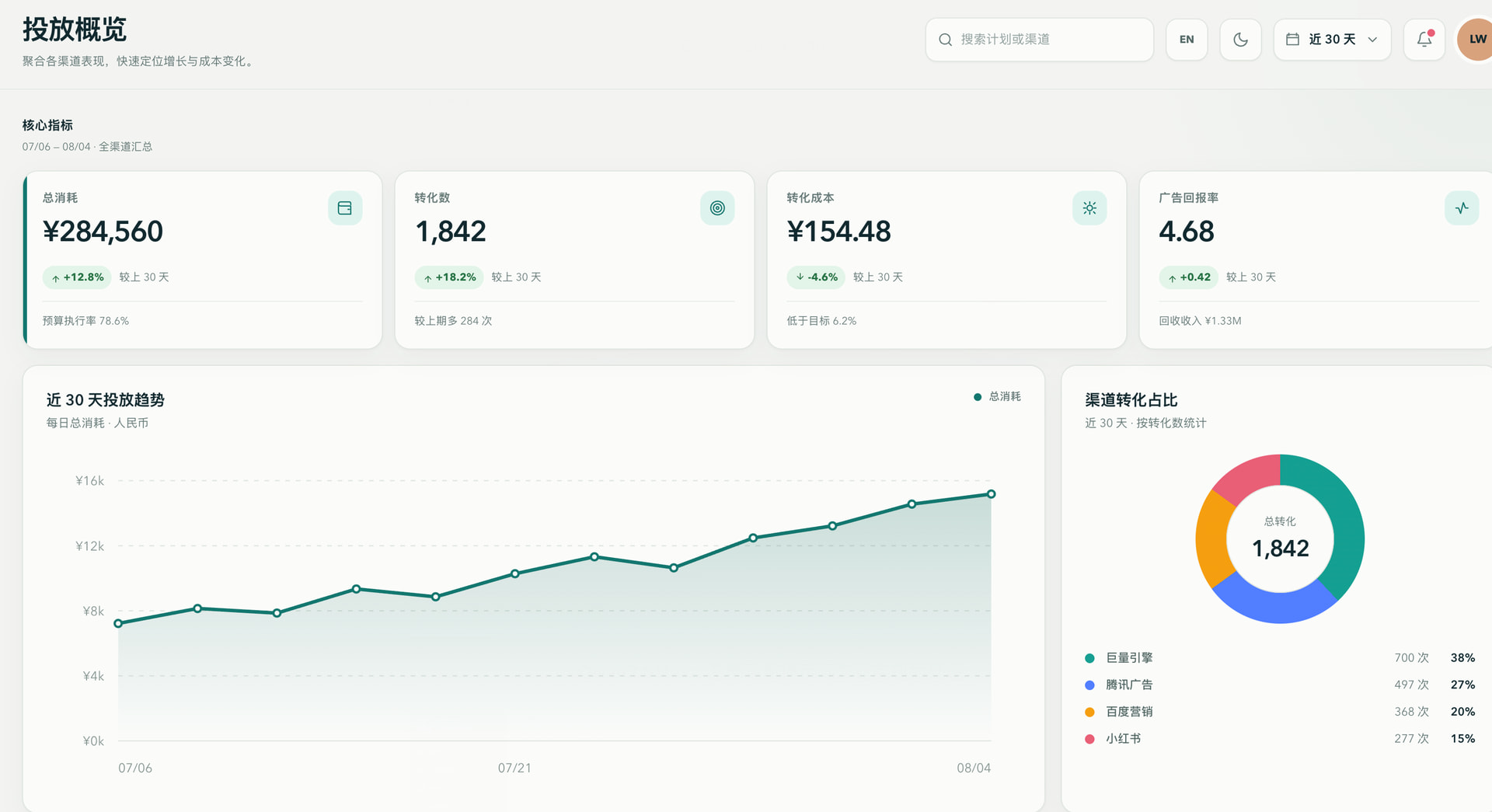The width and height of the screenshot is (1492, 812).
Task: Click the 总转化 donut center label
Action: (1280, 521)
